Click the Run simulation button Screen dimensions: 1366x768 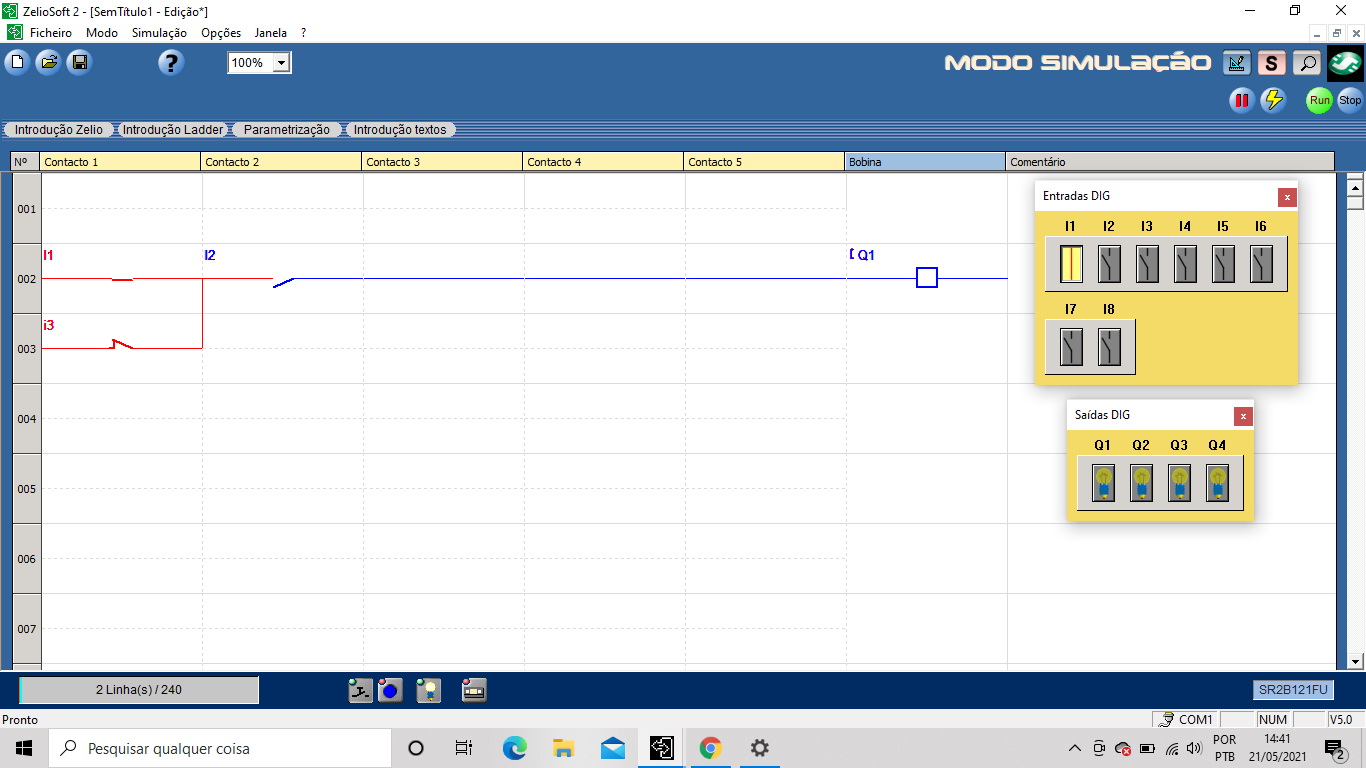(1319, 100)
